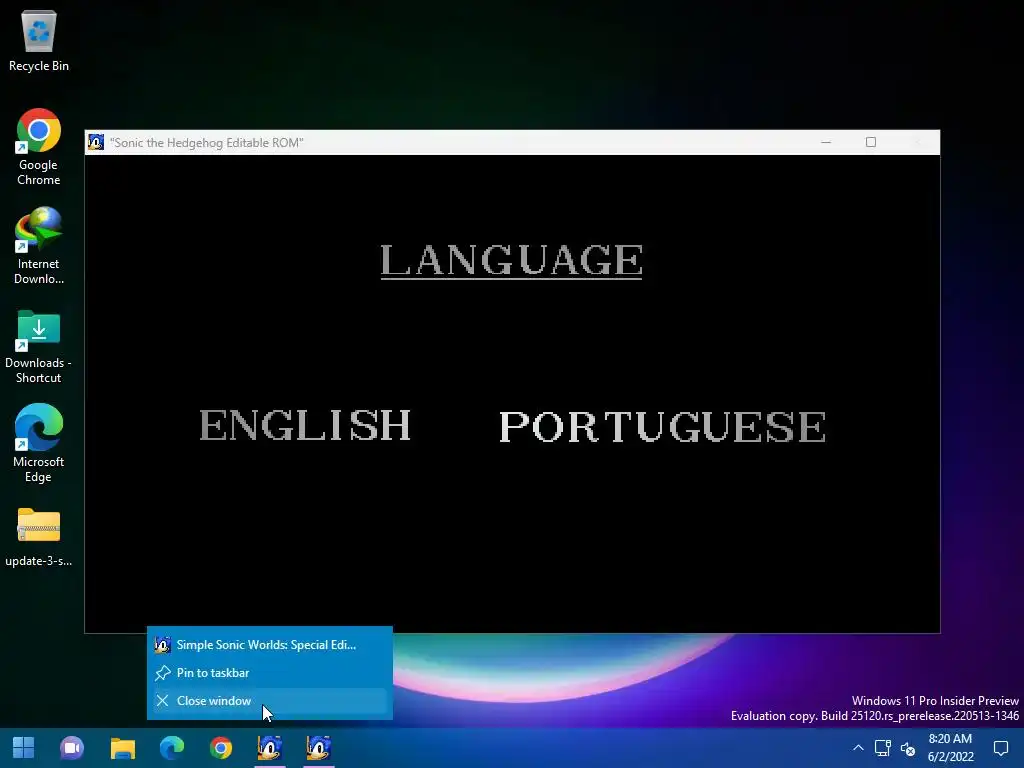Select Internet Download Manager desktop shortcut
The width and height of the screenshot is (1024, 768).
pos(39,246)
